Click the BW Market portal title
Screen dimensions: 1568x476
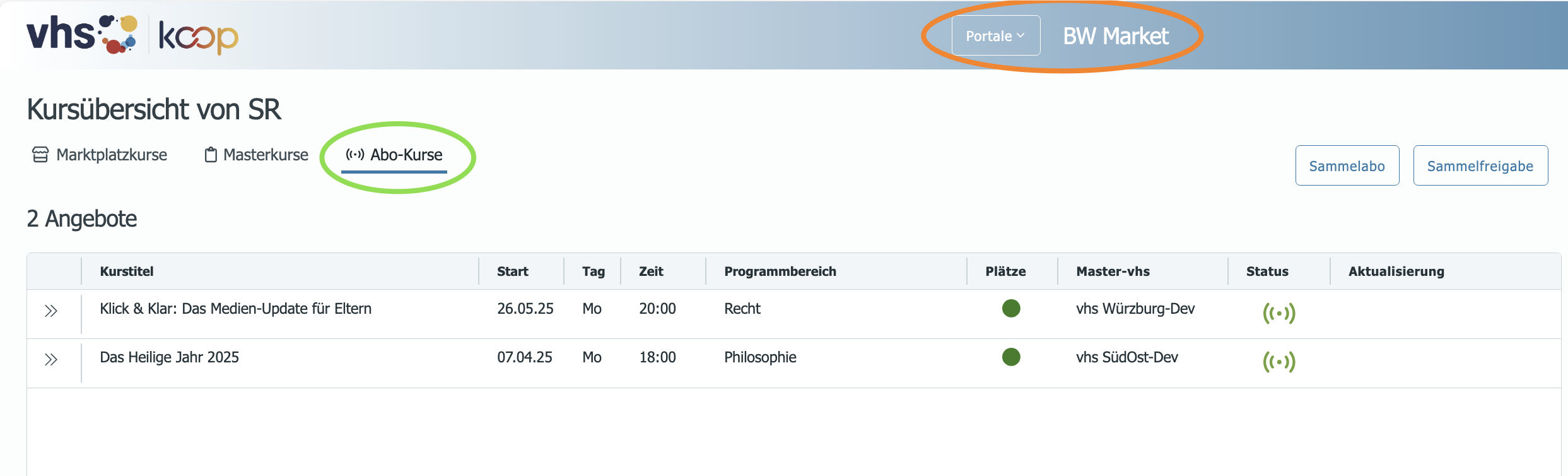pos(1116,36)
